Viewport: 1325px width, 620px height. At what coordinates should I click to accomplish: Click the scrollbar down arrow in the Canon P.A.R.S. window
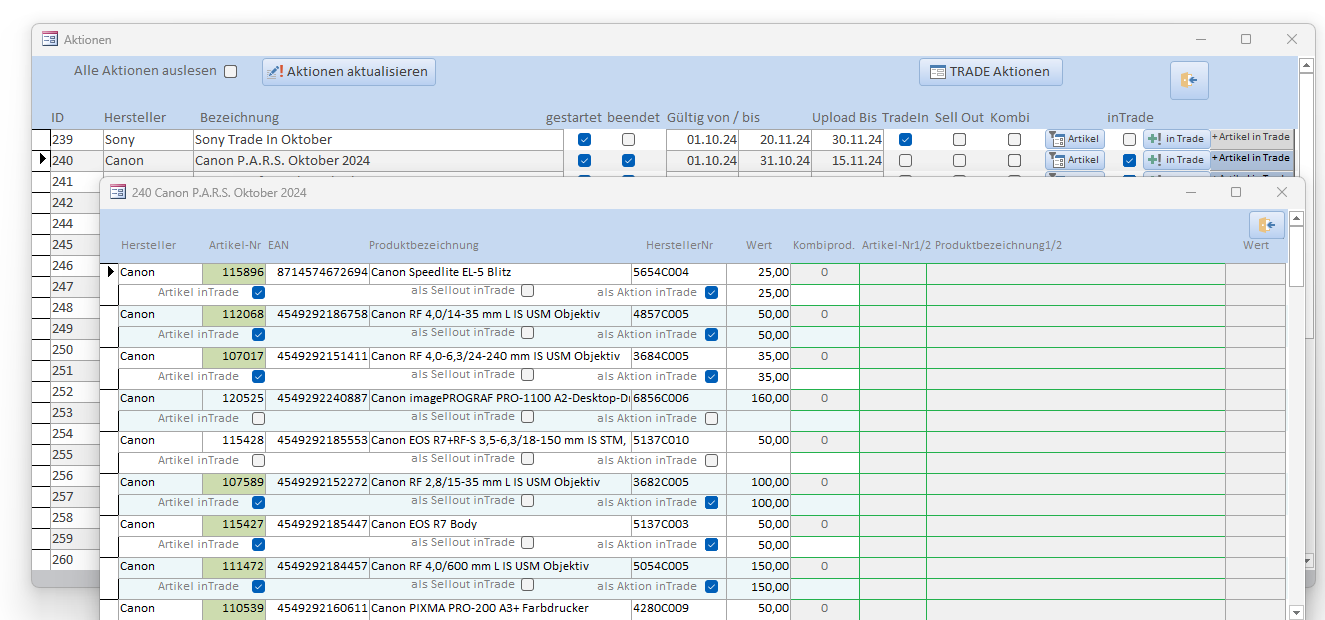click(x=1297, y=612)
